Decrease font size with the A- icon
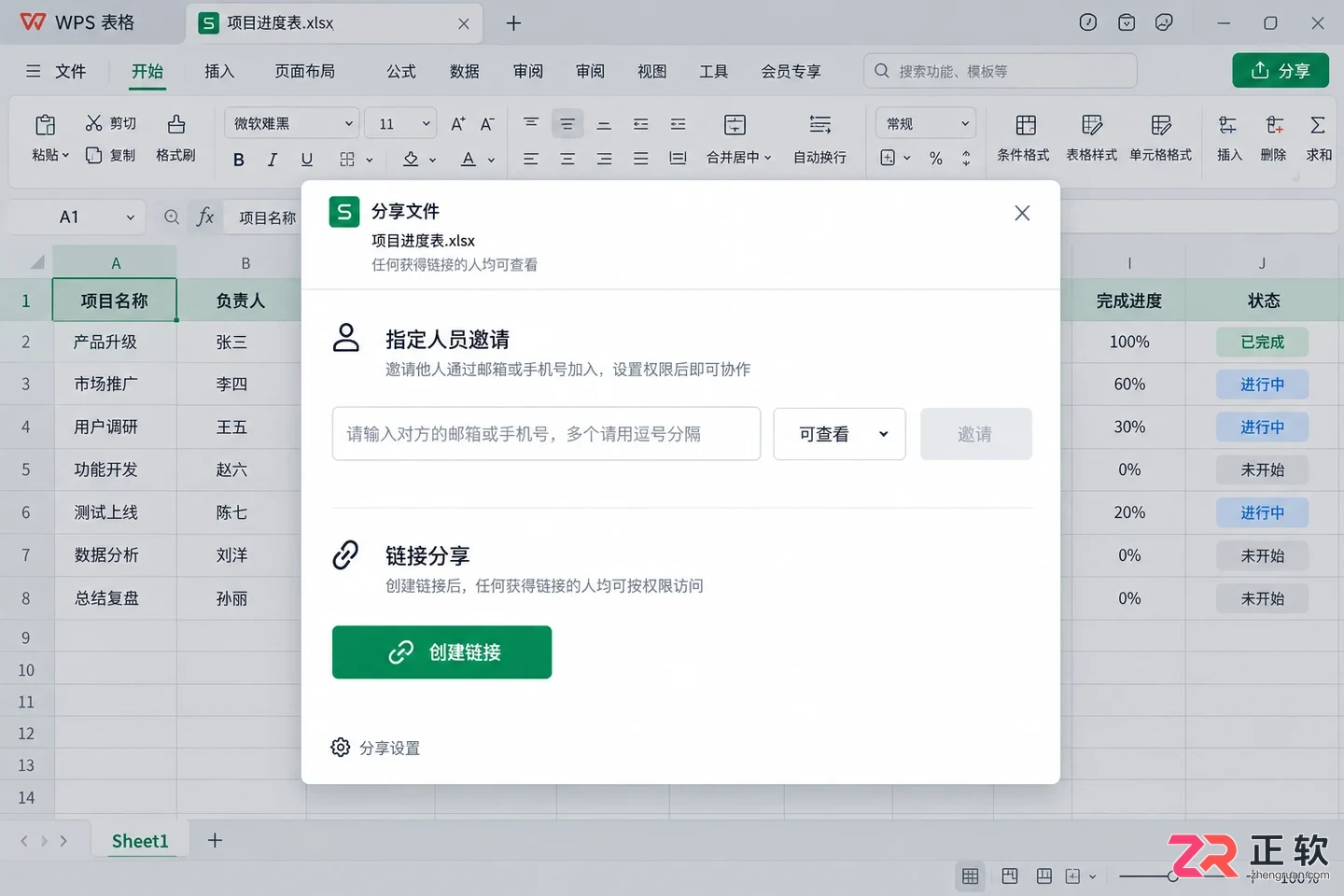This screenshot has height=896, width=1344. 487,124
